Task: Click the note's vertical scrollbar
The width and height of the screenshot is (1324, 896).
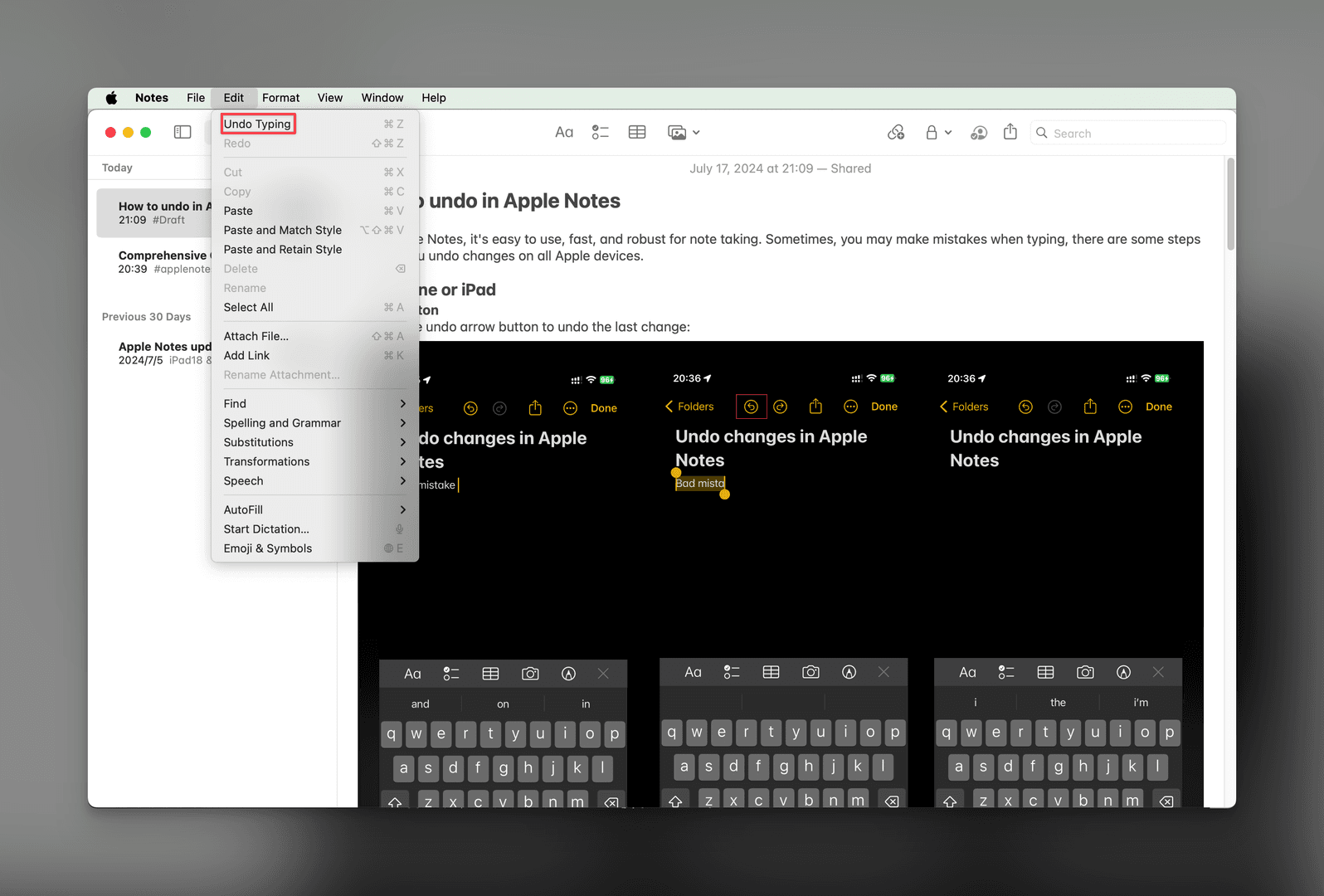Action: pyautogui.click(x=1230, y=204)
